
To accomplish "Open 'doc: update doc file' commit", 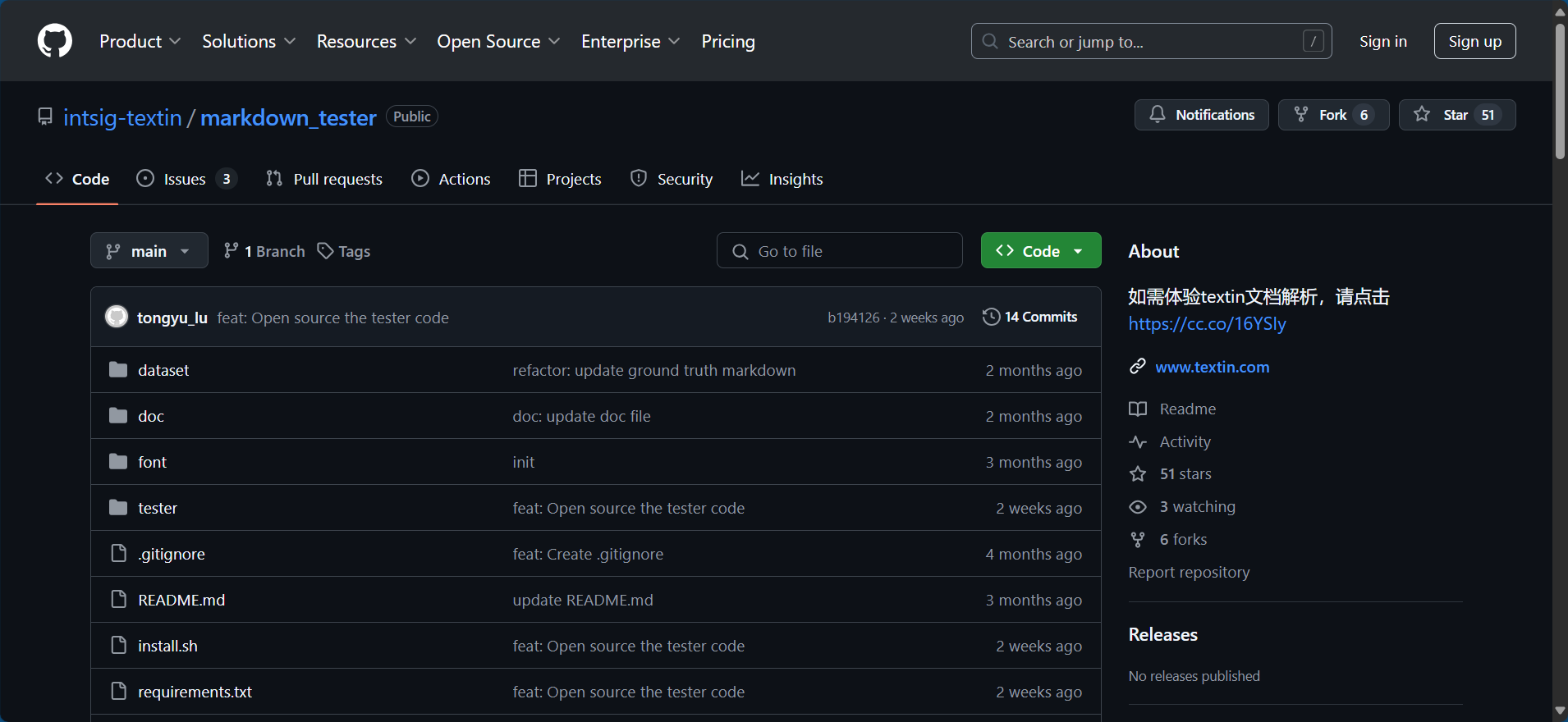I will click(x=581, y=416).
